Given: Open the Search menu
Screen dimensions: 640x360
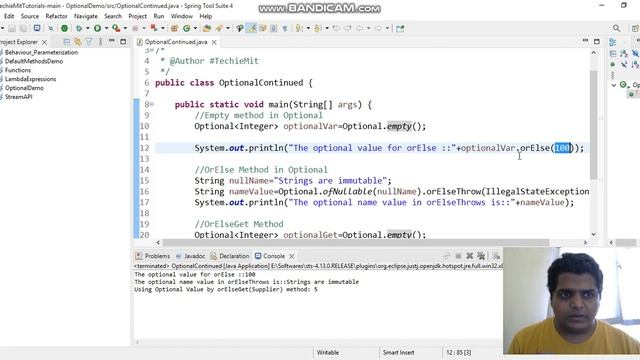Looking at the screenshot, I should point(113,16).
